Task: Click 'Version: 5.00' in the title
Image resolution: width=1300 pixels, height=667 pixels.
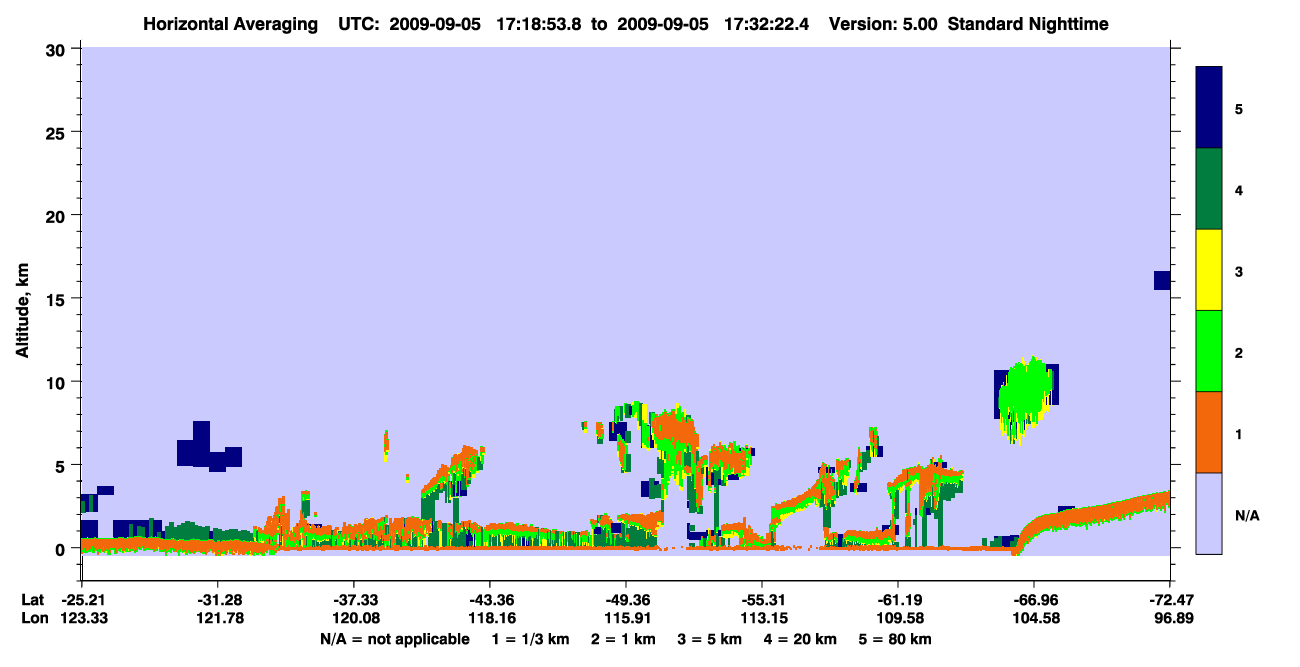Action: pyautogui.click(x=883, y=23)
